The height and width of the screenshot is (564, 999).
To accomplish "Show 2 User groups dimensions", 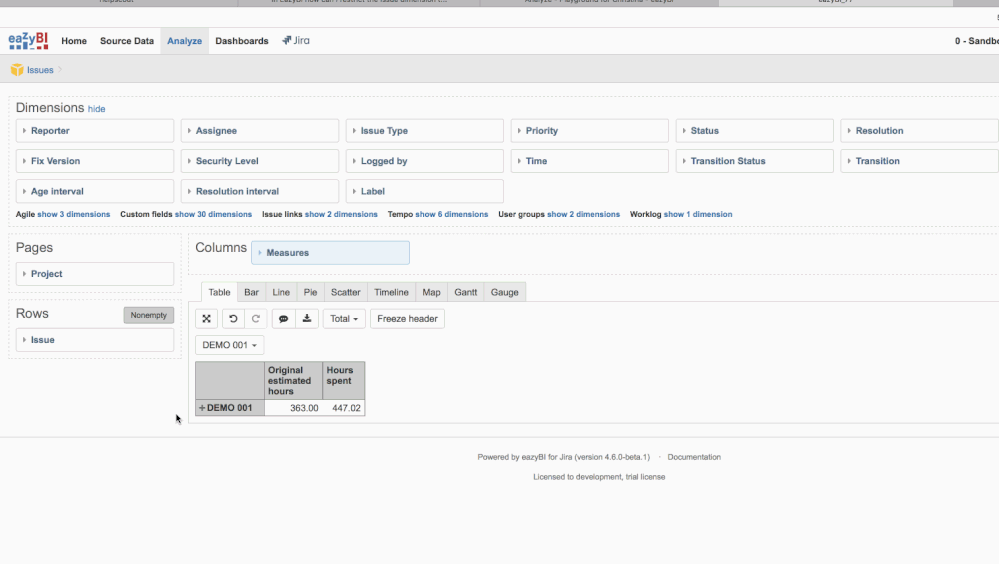I will click(x=584, y=214).
